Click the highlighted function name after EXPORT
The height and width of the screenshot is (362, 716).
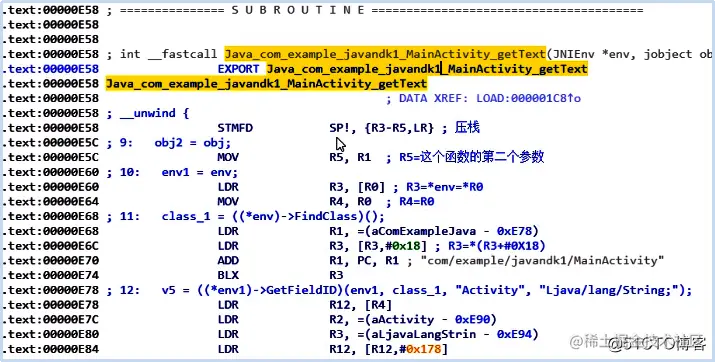click(x=427, y=69)
